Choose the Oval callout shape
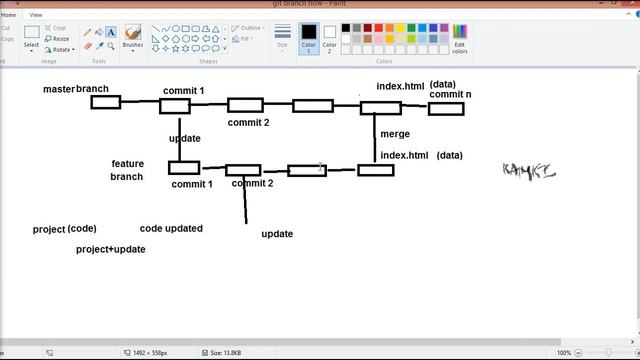The image size is (640, 360). [205, 49]
